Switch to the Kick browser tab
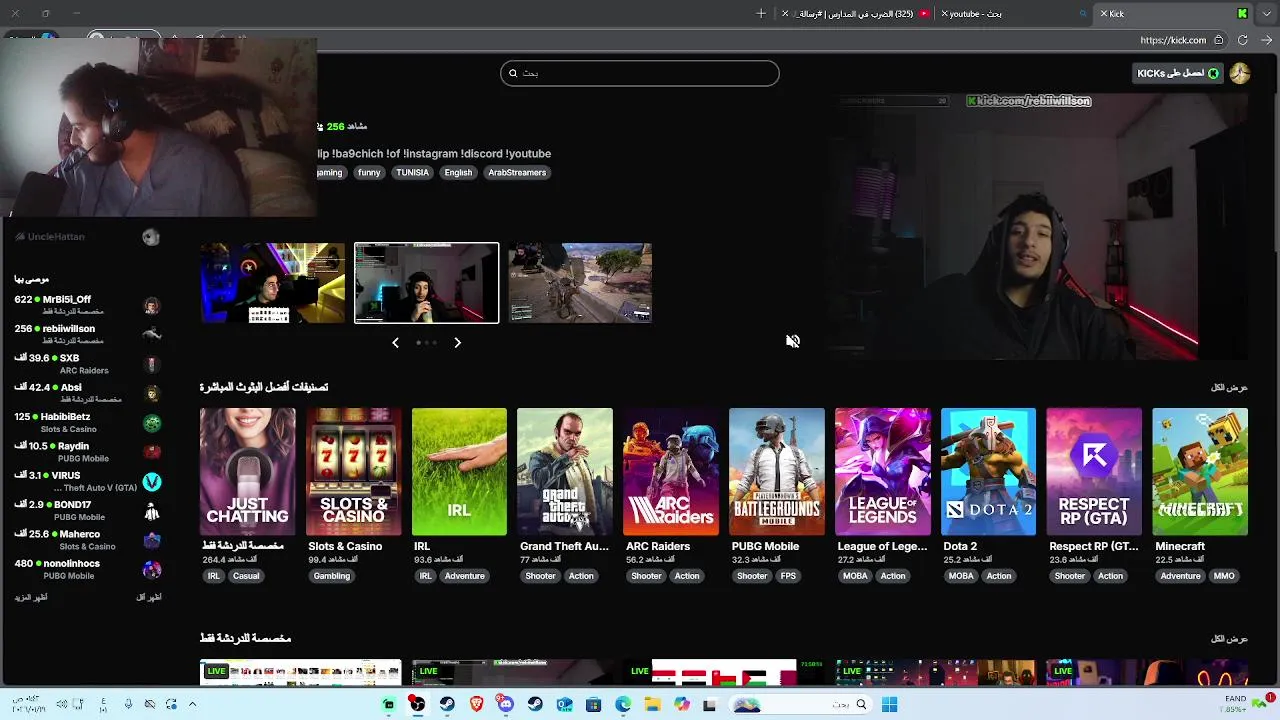The width and height of the screenshot is (1280, 720). pos(1175,14)
